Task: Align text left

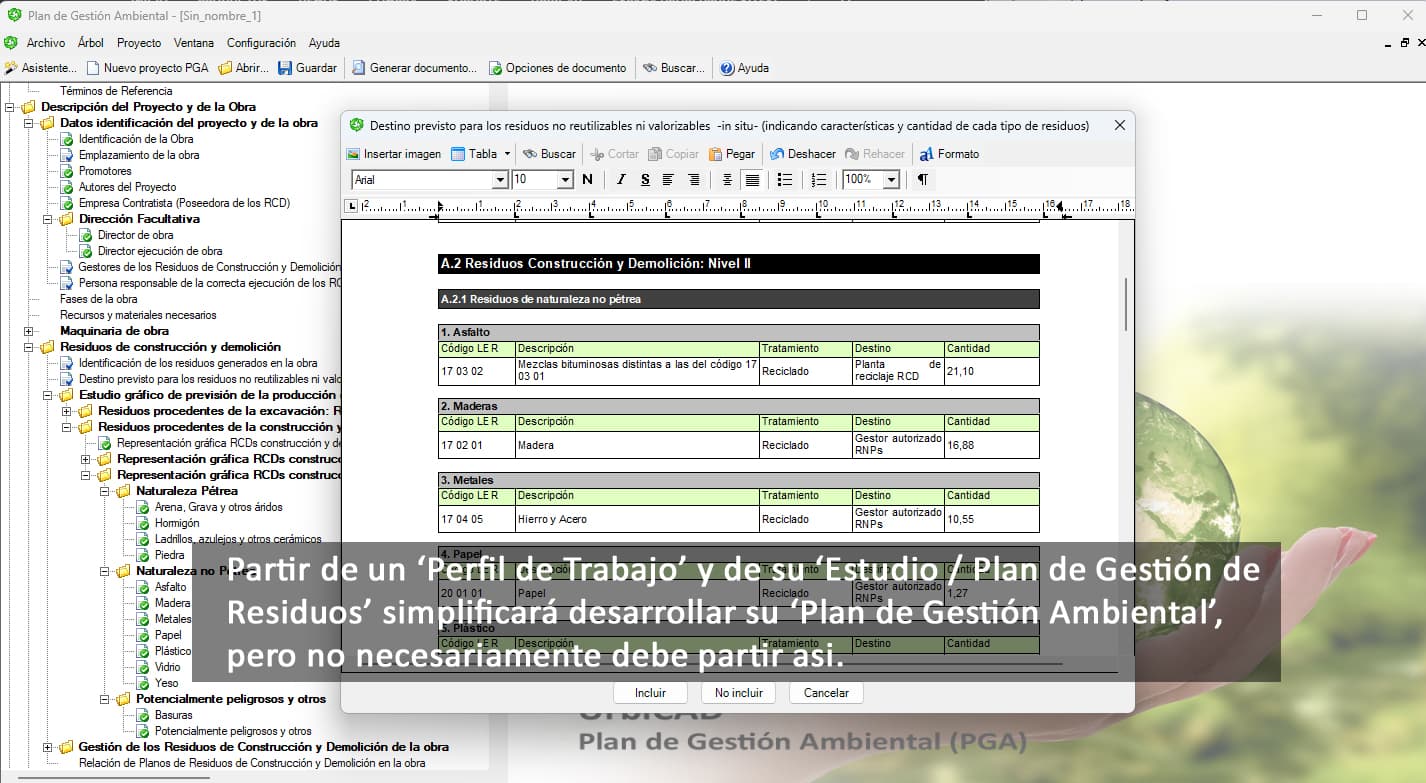Action: 669,180
